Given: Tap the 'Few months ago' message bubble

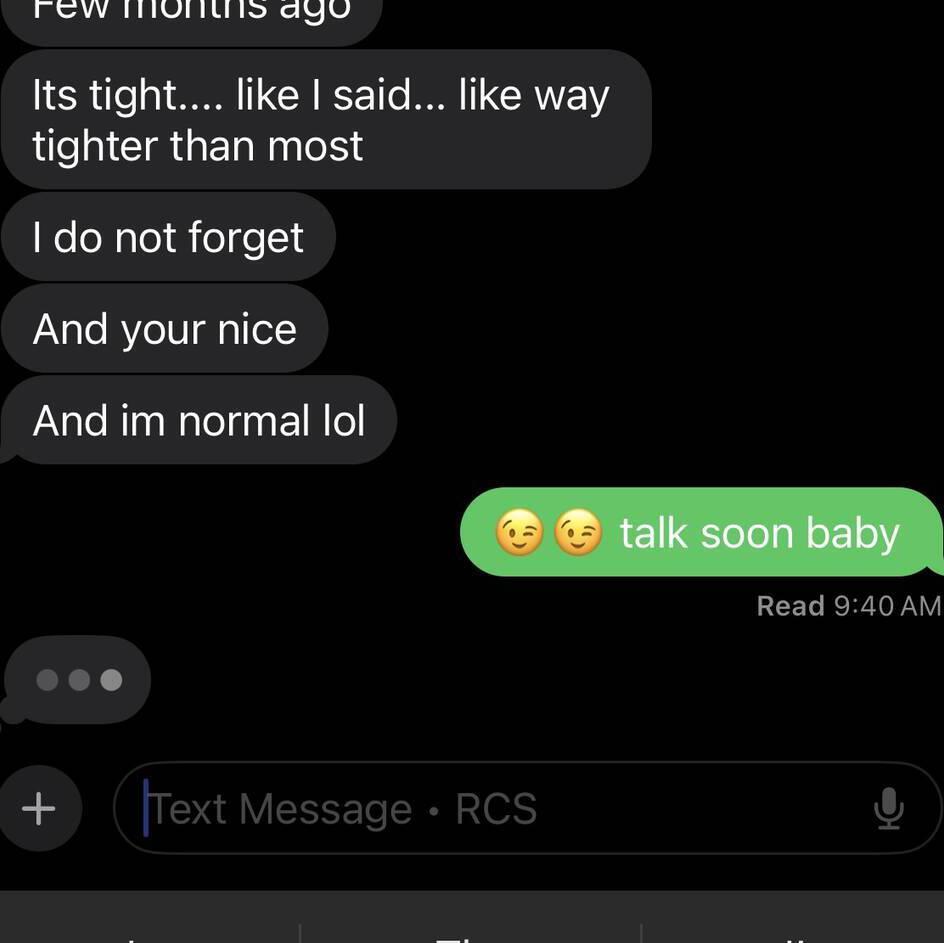Looking at the screenshot, I should click(191, 18).
